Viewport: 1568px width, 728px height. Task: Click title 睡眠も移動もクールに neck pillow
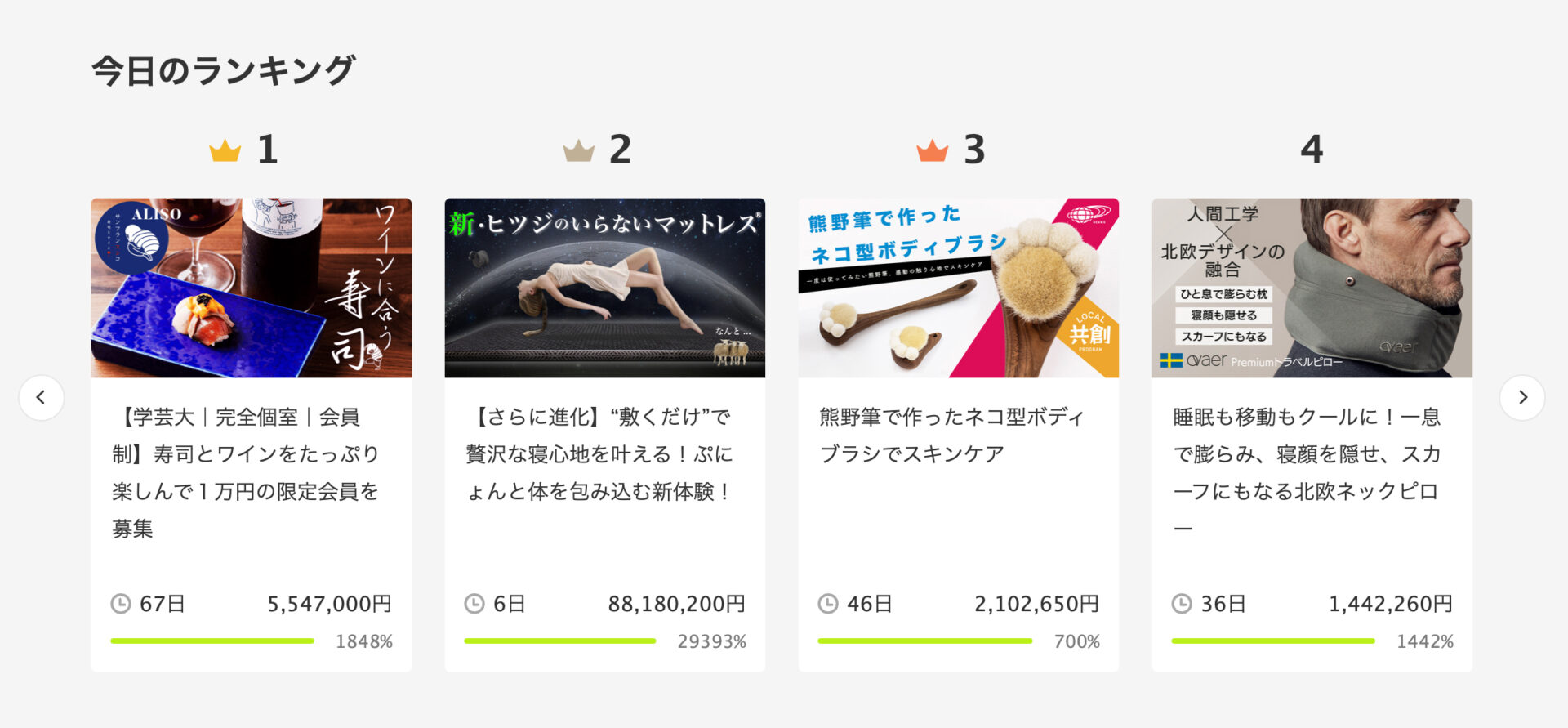[1307, 472]
